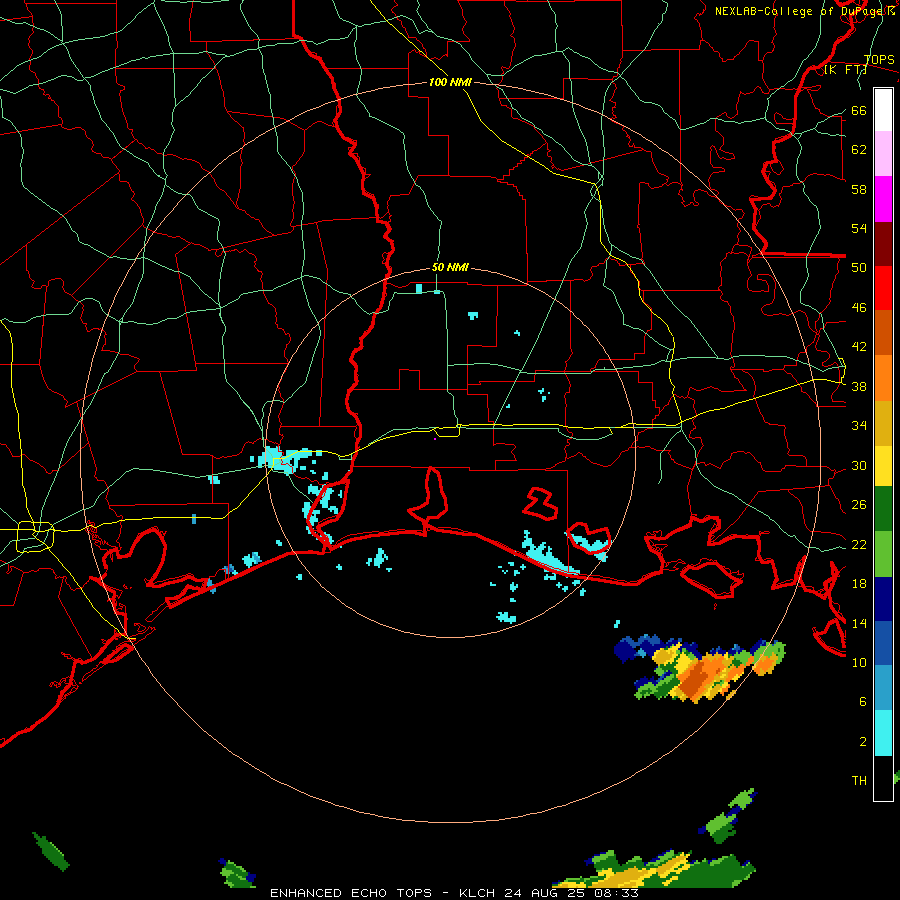Screen dimensions: 900x900
Task: Click the "TH" legend label
Action: (859, 781)
